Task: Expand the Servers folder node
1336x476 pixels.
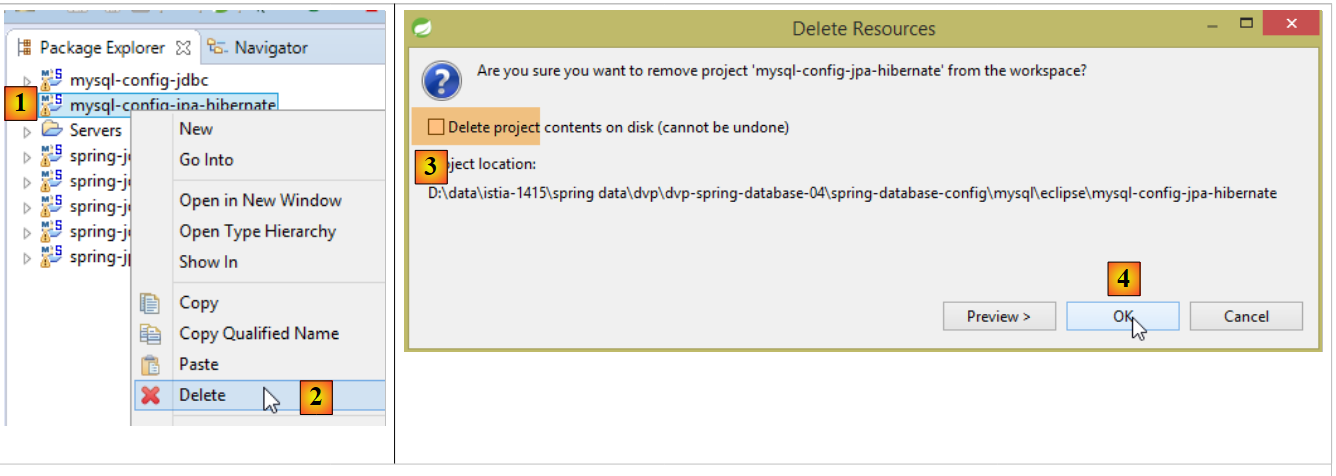Action: coord(27,131)
